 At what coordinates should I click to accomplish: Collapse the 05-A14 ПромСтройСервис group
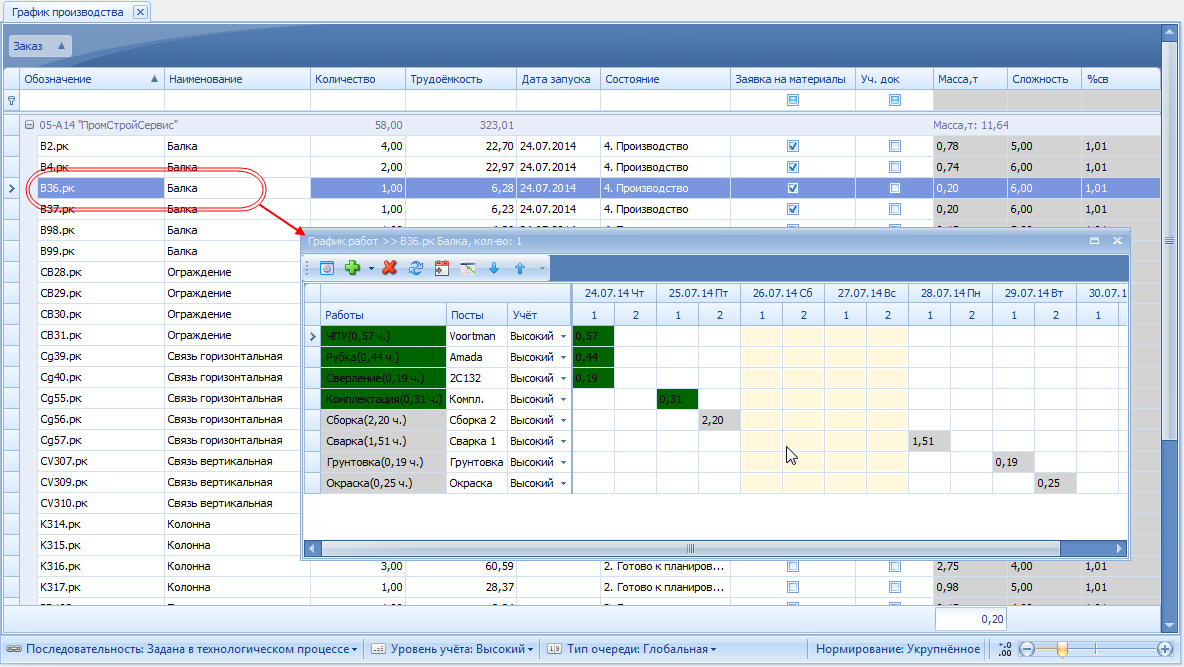click(29, 126)
